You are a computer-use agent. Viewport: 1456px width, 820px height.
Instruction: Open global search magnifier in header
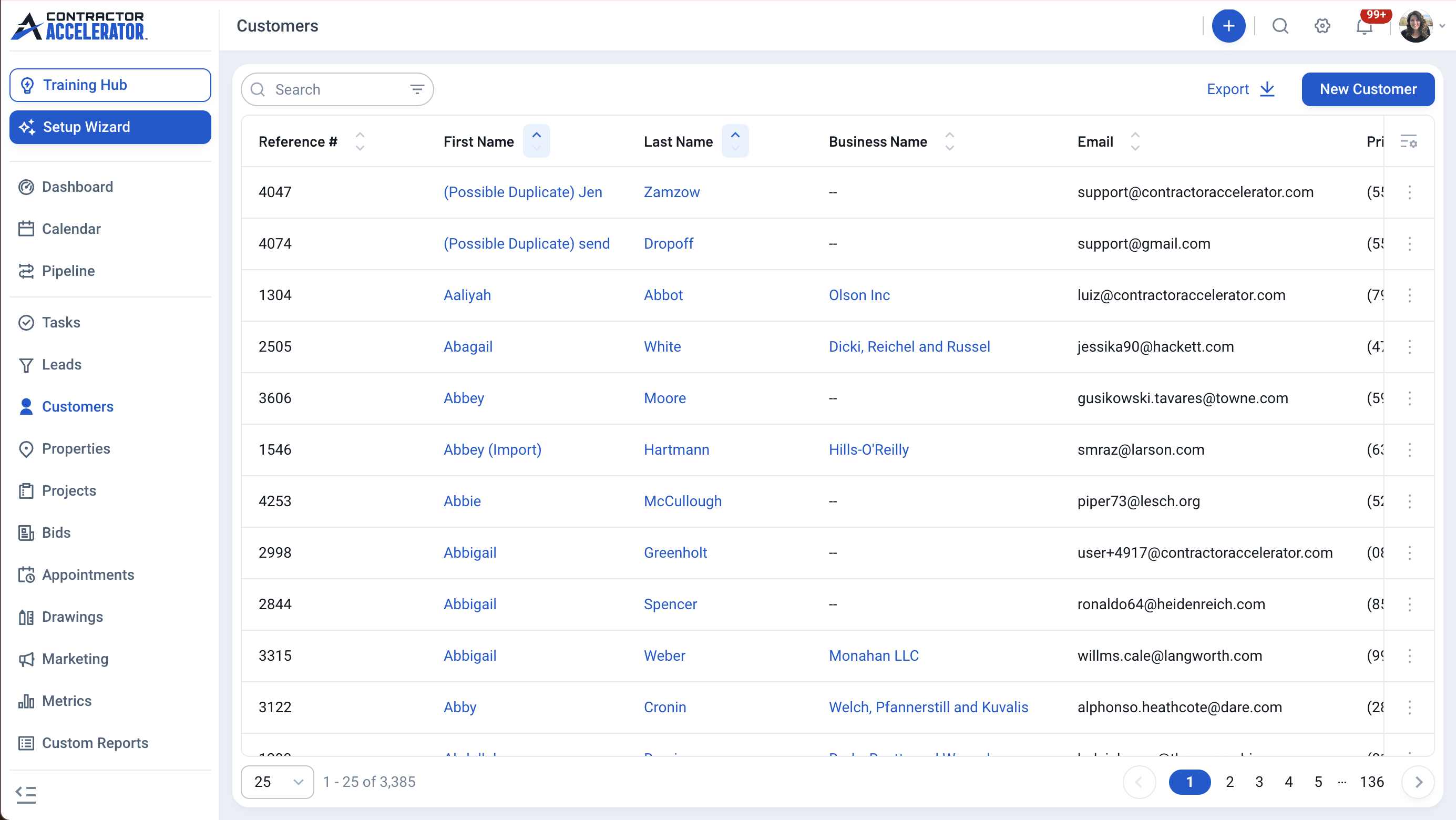tap(1280, 26)
